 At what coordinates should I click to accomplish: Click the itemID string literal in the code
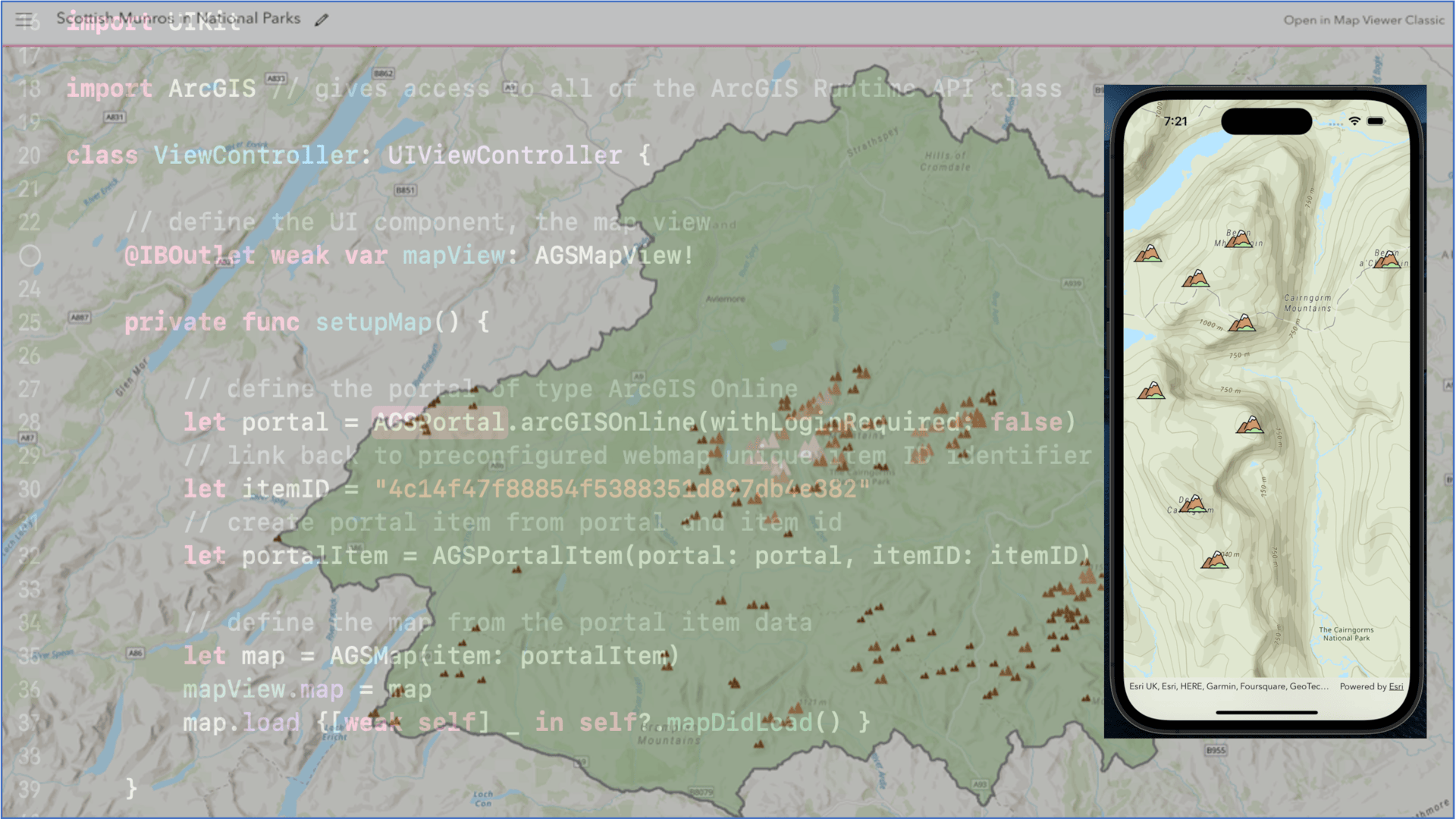click(620, 489)
